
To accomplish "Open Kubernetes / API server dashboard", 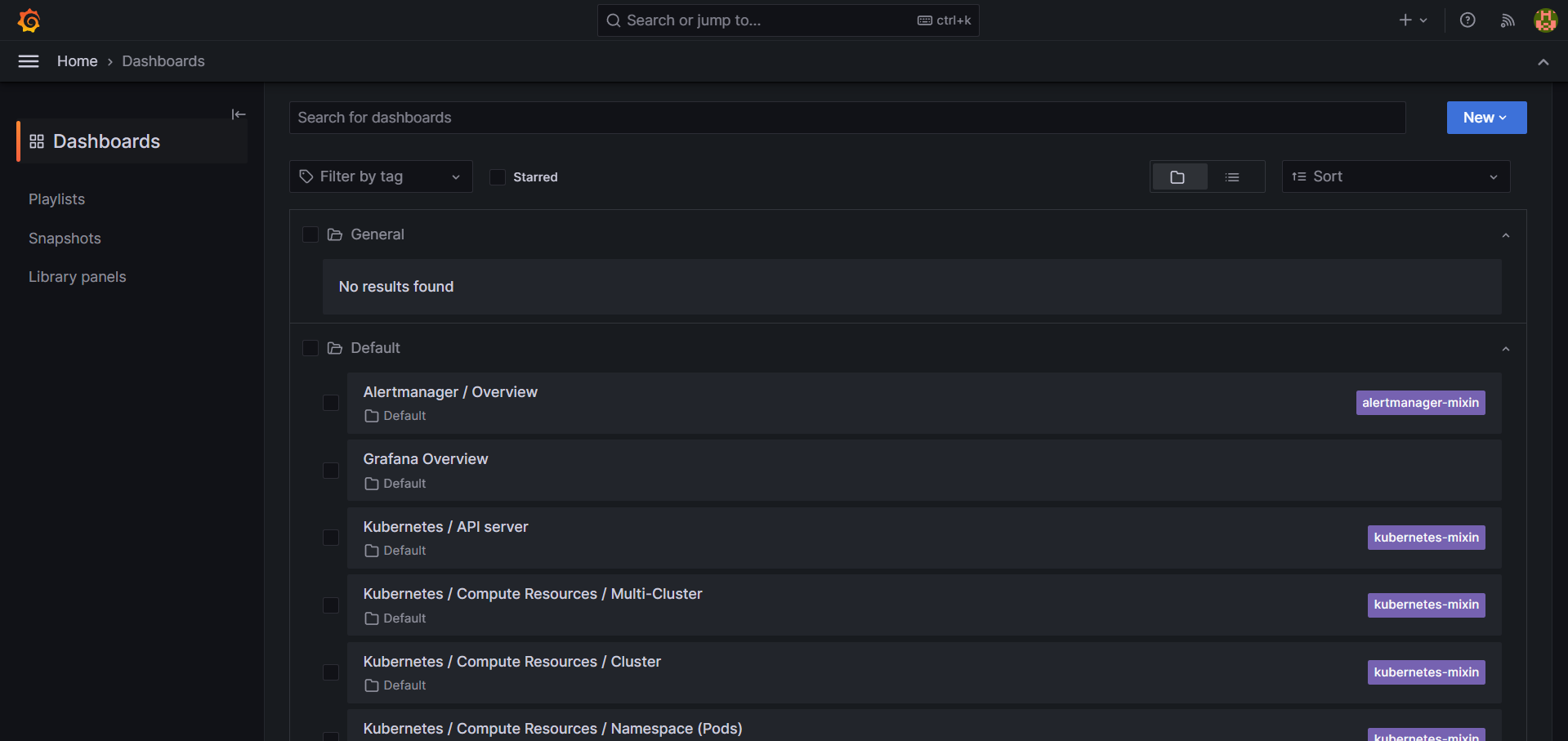I will click(445, 527).
